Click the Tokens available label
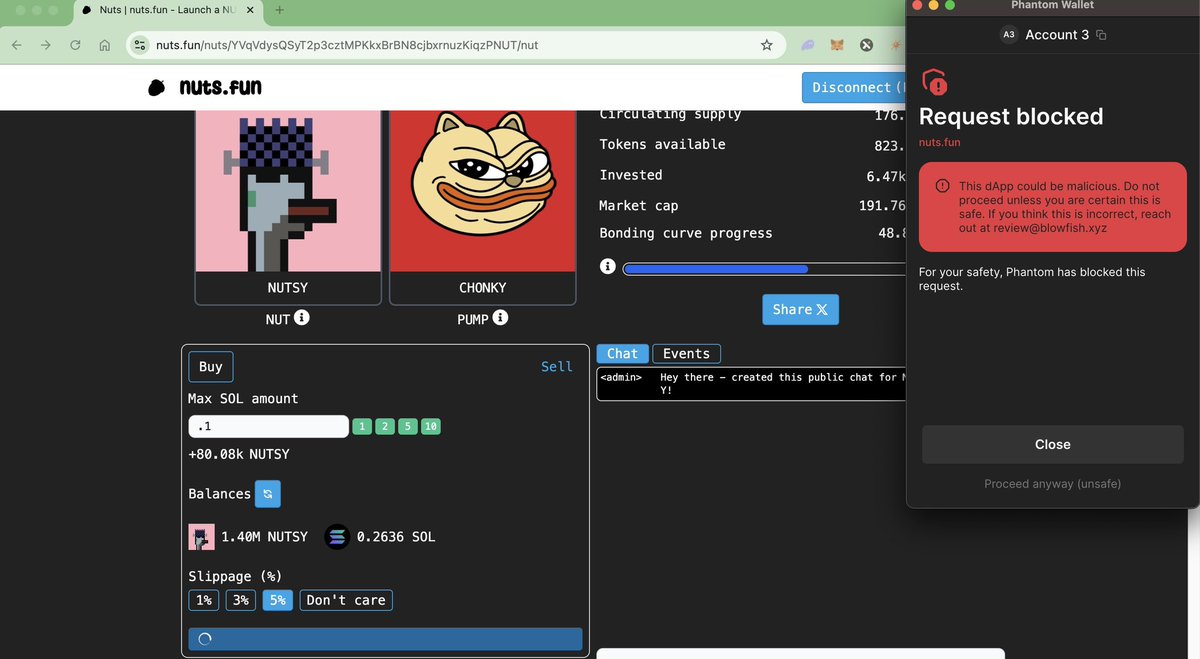This screenshot has height=659, width=1200. pos(662,144)
